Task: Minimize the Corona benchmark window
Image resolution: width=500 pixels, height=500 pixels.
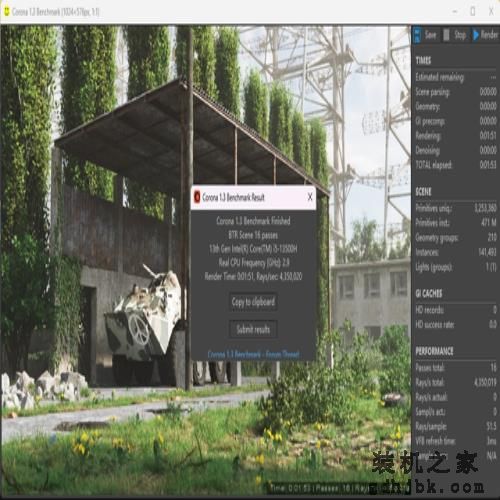Action: [x=455, y=11]
